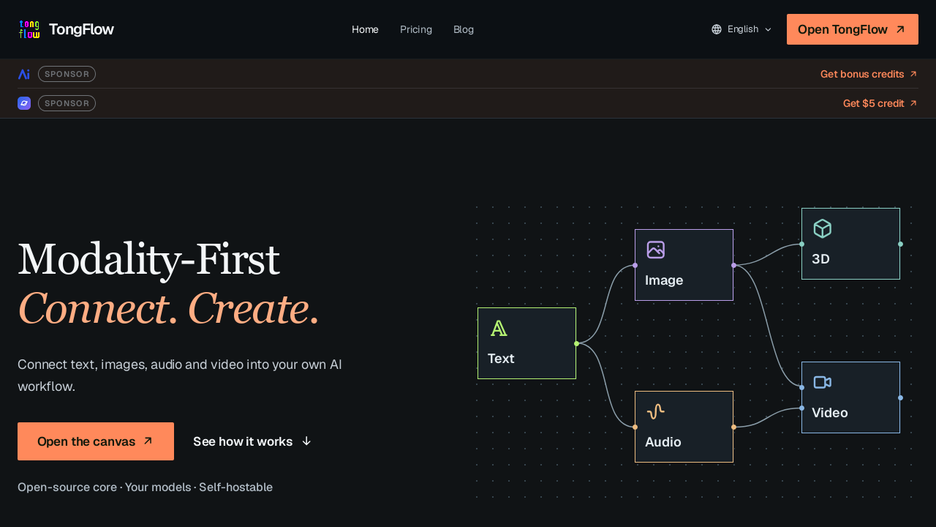This screenshot has height=527, width=936.
Task: Follow the Get bonus credits link
Action: tap(869, 74)
